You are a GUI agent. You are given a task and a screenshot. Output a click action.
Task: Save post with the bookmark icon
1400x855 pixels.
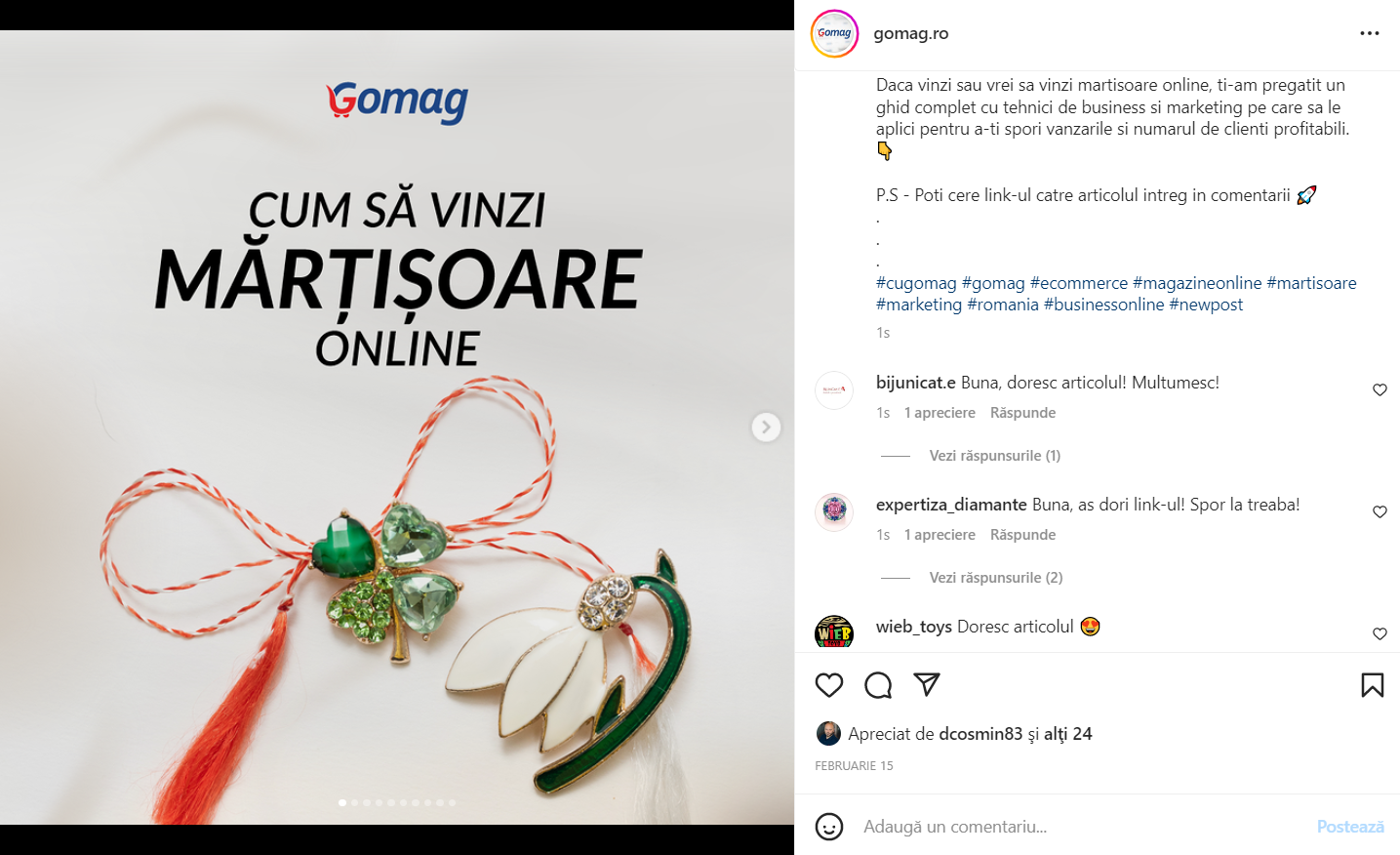click(x=1373, y=685)
